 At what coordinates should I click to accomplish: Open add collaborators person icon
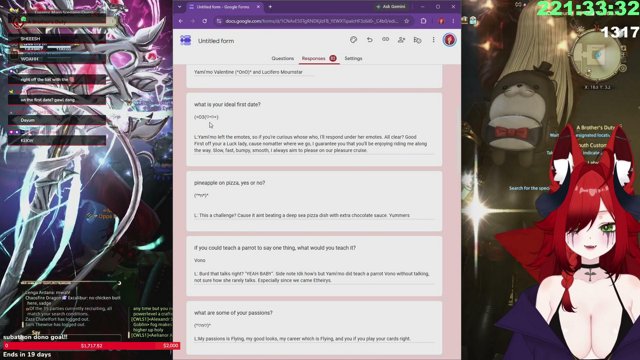pos(401,40)
